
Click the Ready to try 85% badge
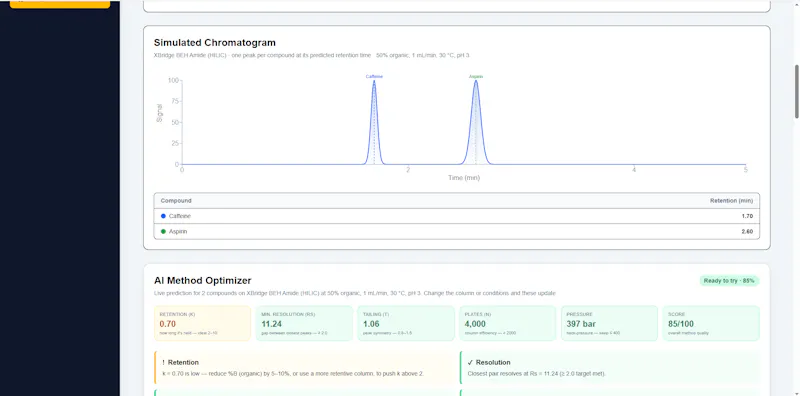click(x=729, y=281)
